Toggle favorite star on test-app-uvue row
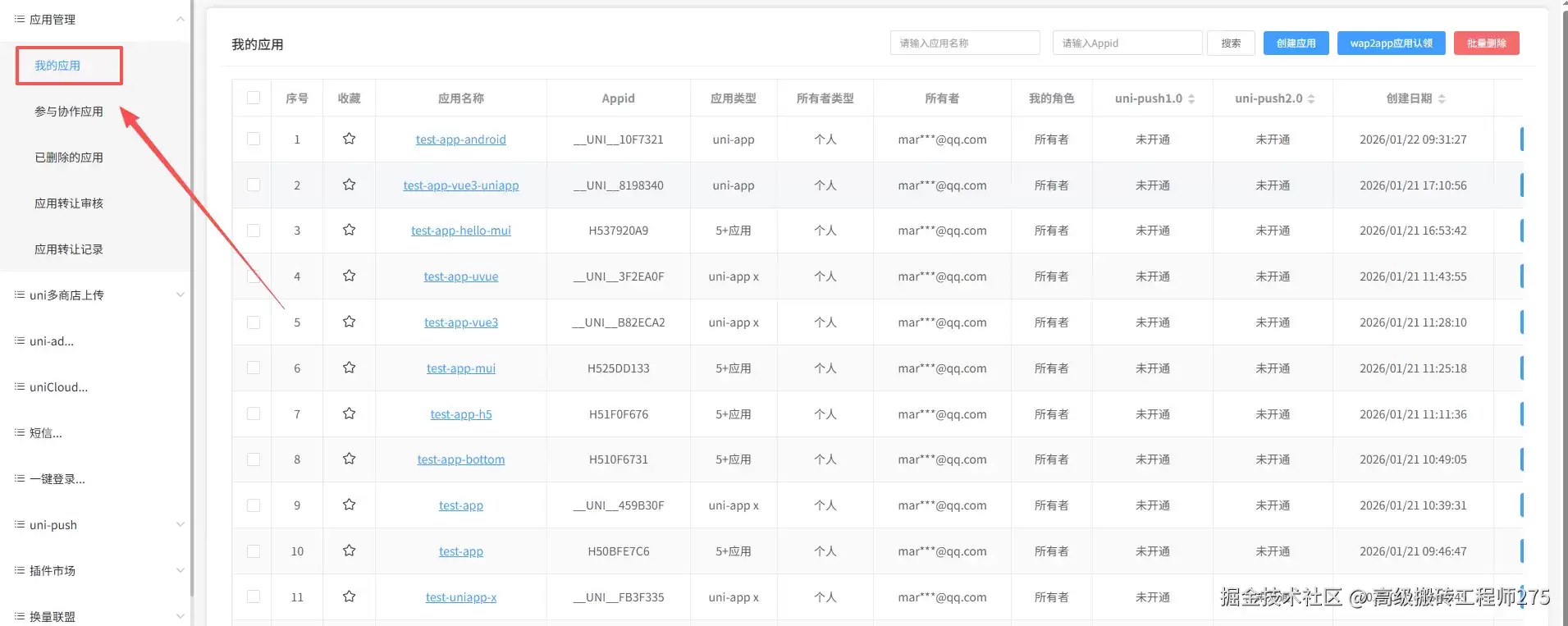The image size is (1568, 626). click(x=349, y=276)
